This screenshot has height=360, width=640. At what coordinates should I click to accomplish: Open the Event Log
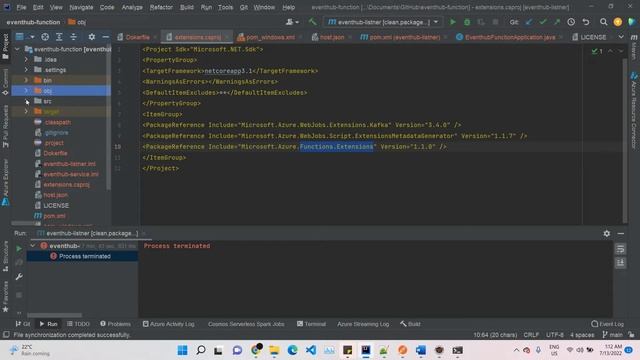point(607,324)
